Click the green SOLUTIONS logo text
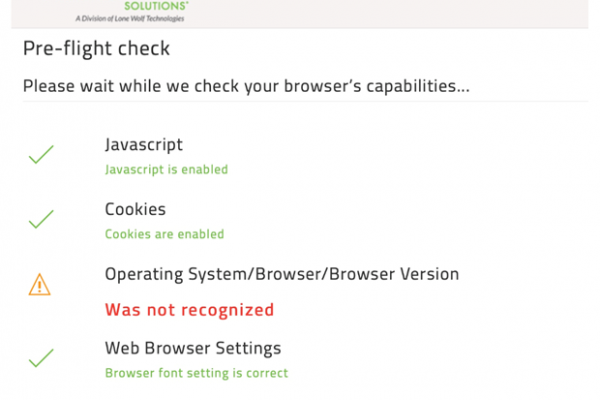Viewport: 600px width, 400px height. tap(156, 6)
